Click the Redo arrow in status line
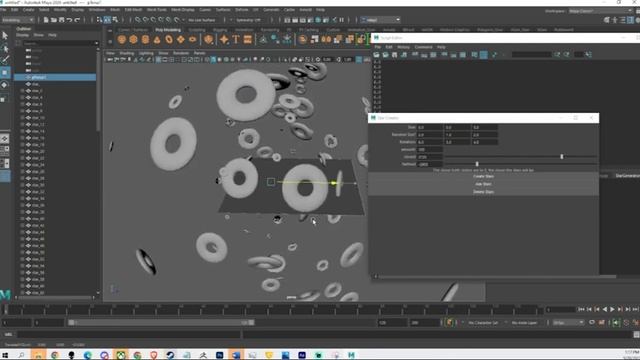Viewport: 640px width, 360px height. tap(77, 20)
